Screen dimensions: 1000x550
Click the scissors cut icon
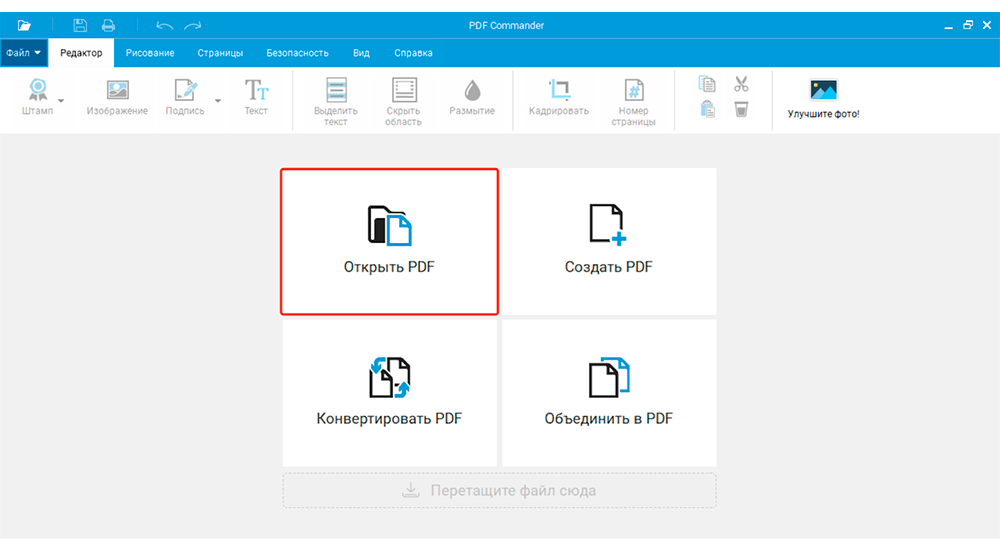pyautogui.click(x=741, y=84)
